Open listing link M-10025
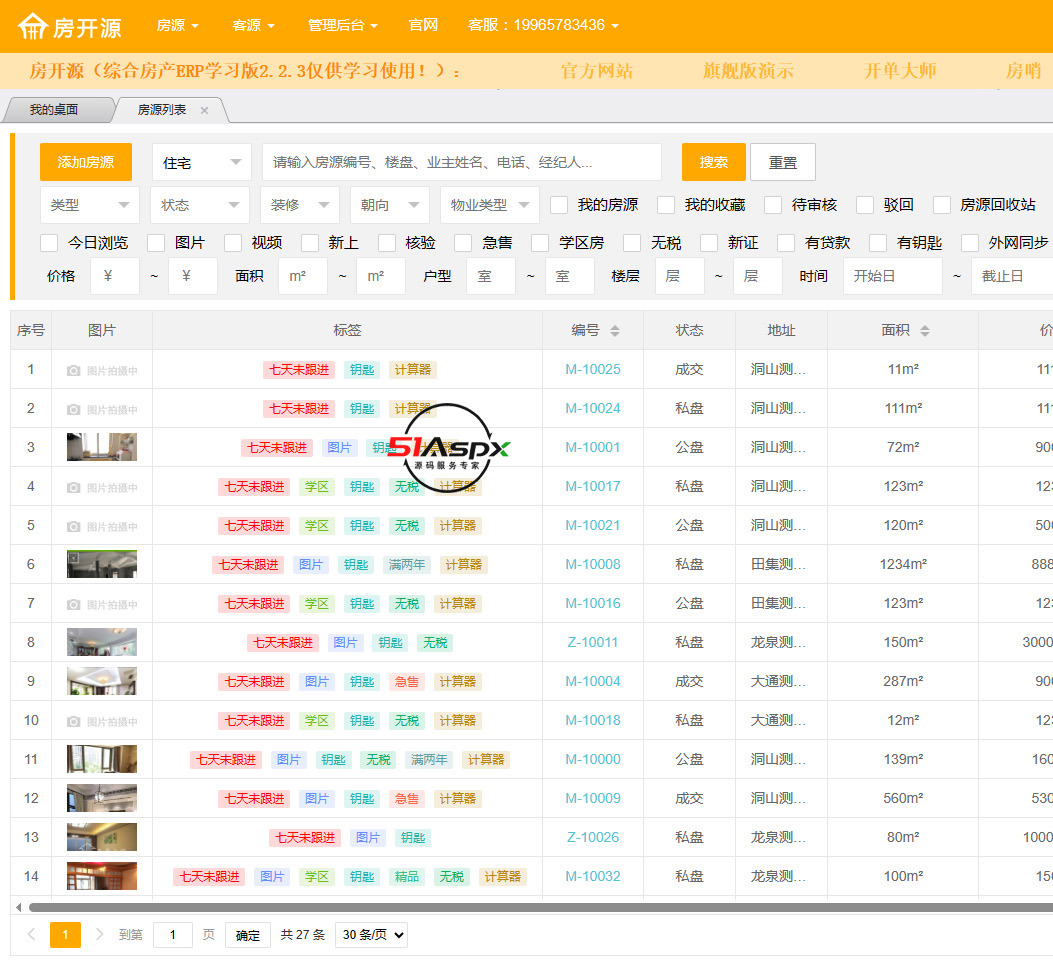Screen dimensions: 1053x969 [x=592, y=370]
